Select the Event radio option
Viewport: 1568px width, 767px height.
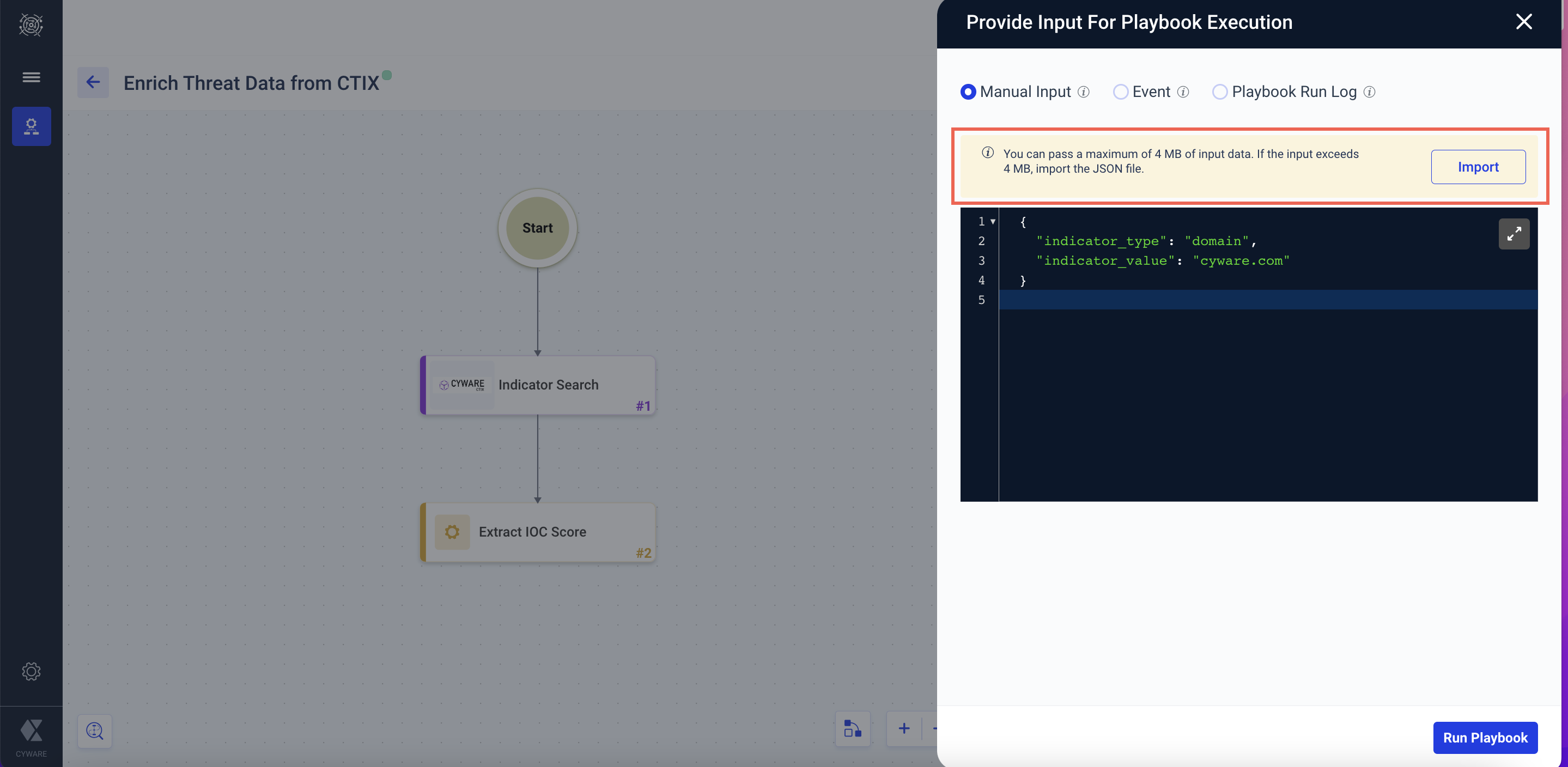(1120, 92)
